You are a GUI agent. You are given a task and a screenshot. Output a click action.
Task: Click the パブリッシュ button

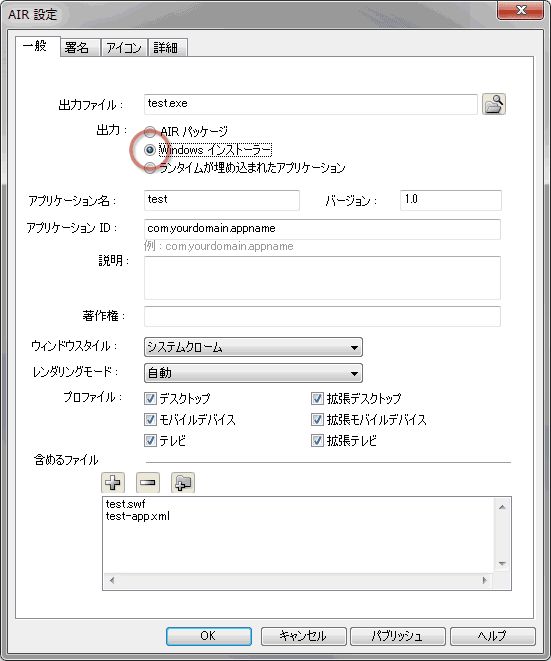[397, 636]
